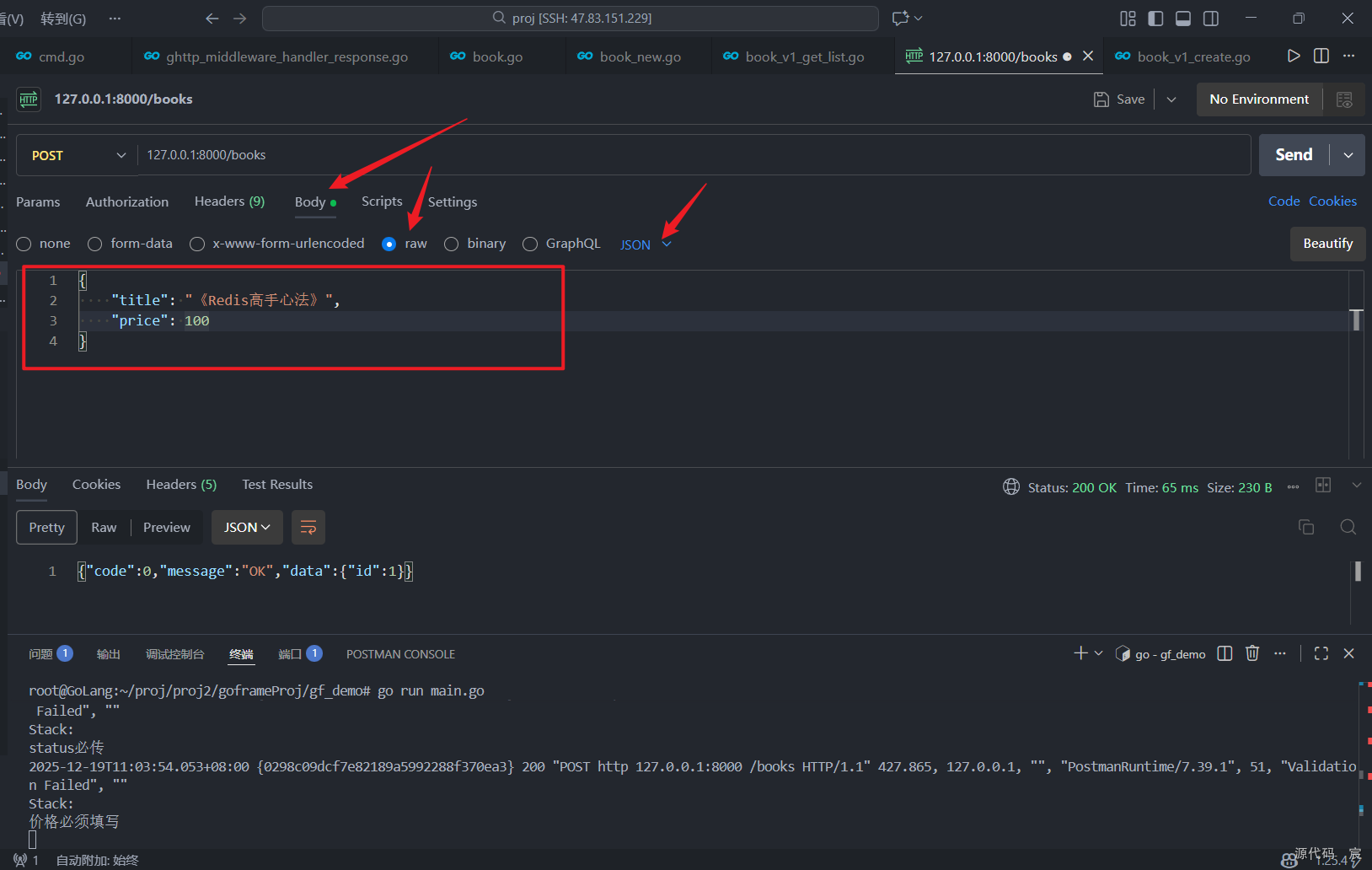This screenshot has width=1372, height=870.
Task: Click the request URL field
Action: click(694, 155)
